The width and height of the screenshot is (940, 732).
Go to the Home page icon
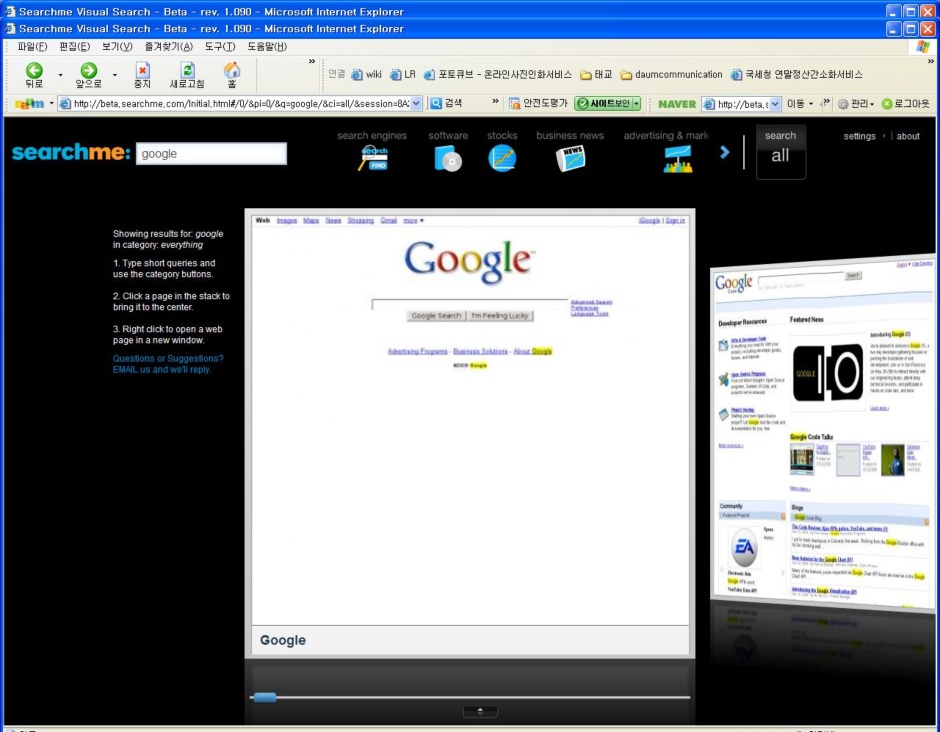pyautogui.click(x=232, y=70)
